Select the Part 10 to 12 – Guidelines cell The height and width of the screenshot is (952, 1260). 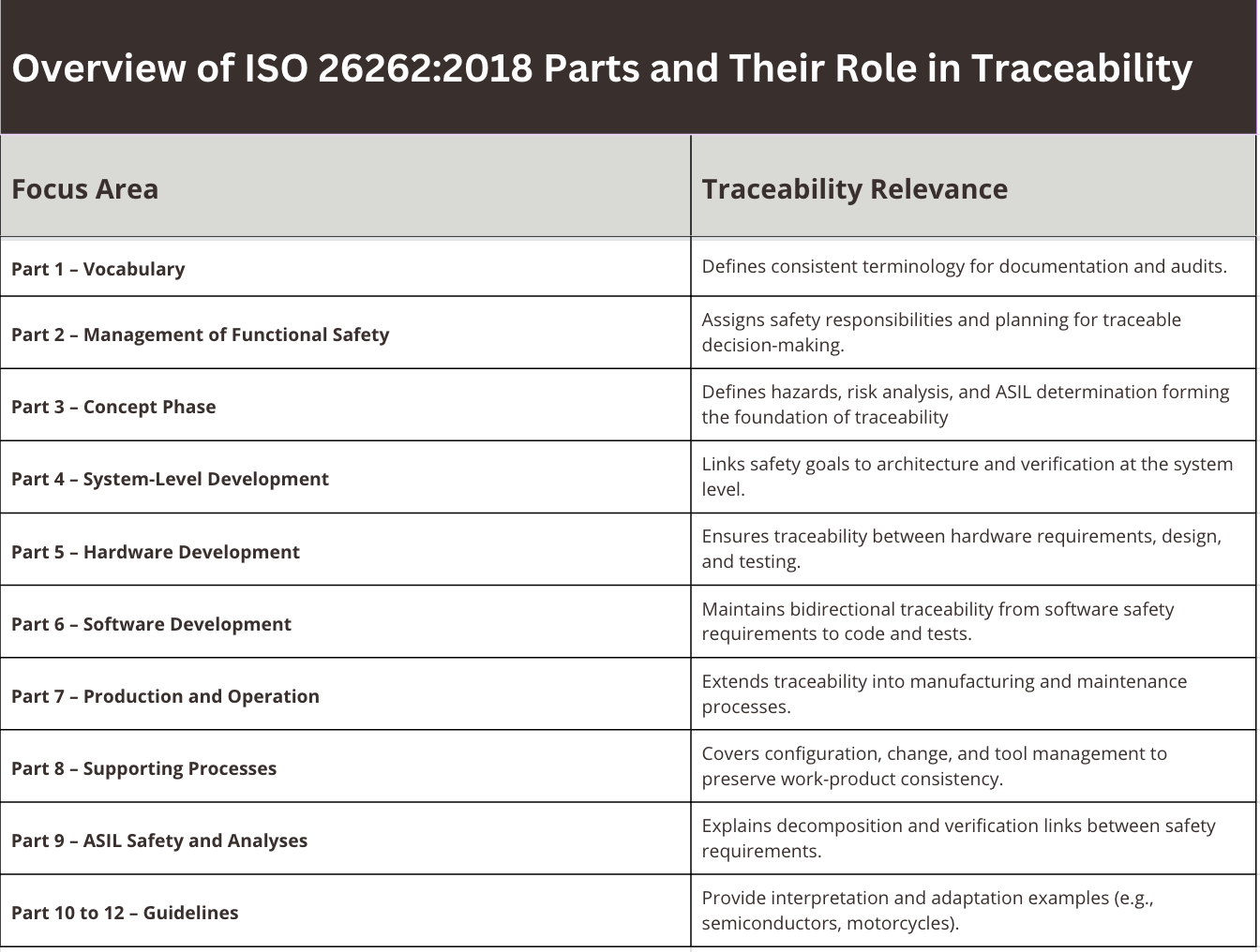pos(126,913)
